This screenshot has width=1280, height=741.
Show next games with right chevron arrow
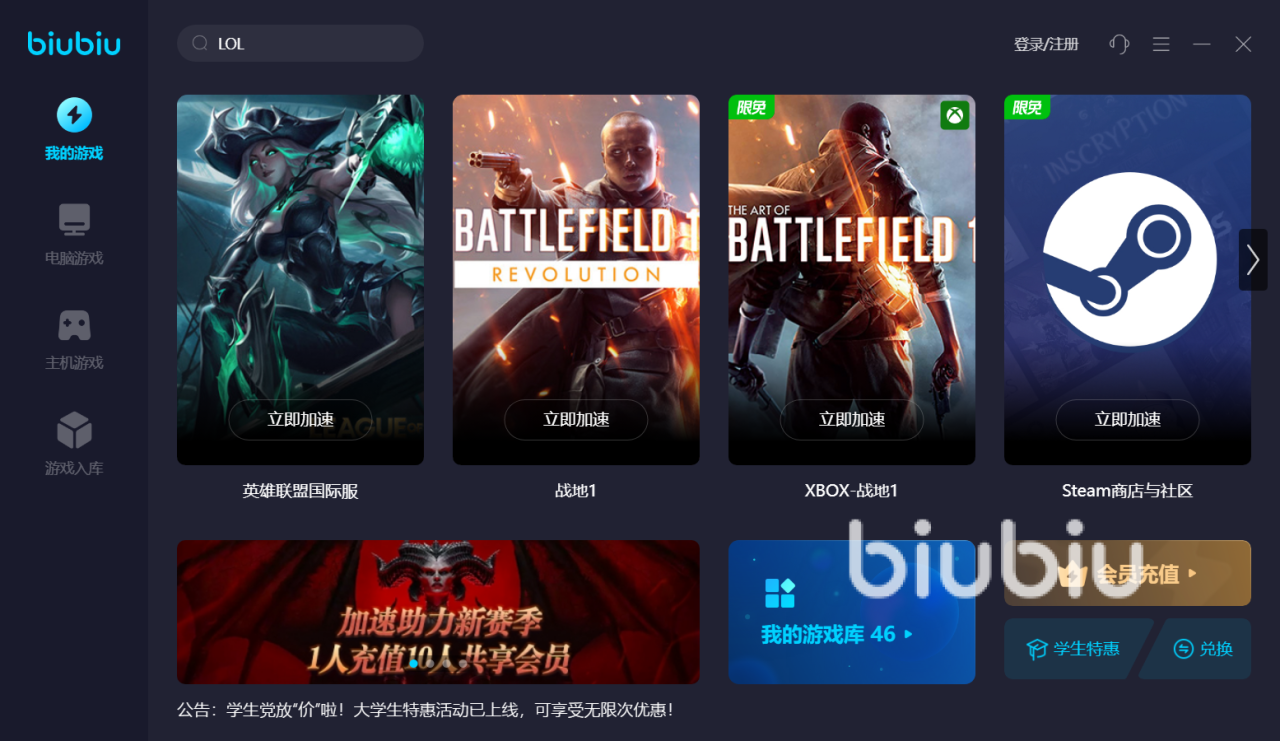point(1253,260)
